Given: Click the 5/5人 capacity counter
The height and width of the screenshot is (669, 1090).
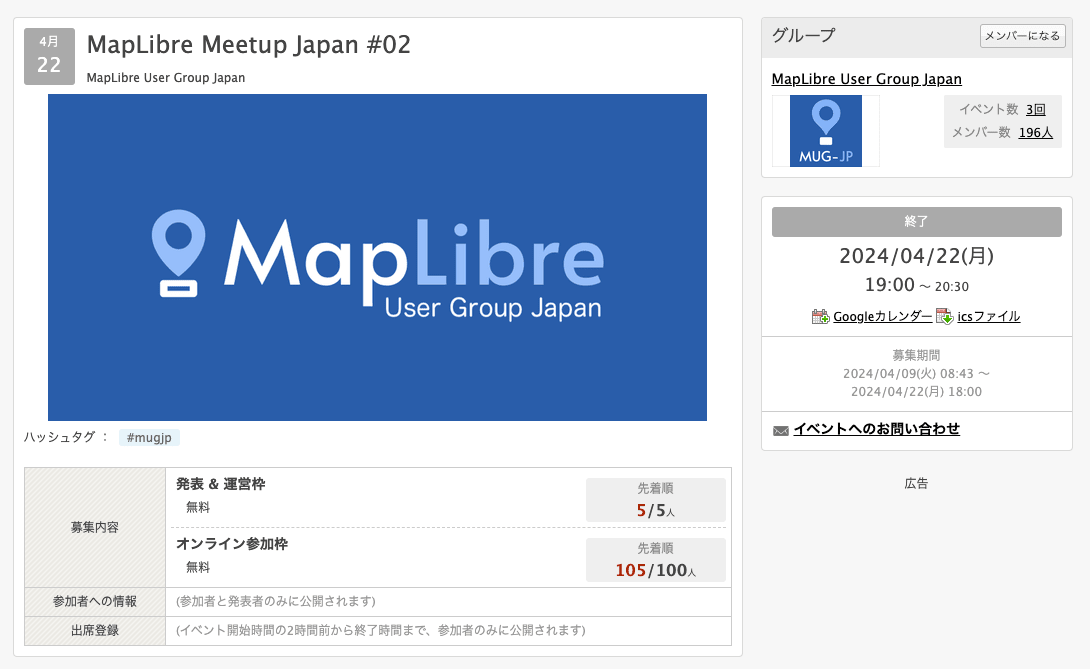Looking at the screenshot, I should coord(656,510).
